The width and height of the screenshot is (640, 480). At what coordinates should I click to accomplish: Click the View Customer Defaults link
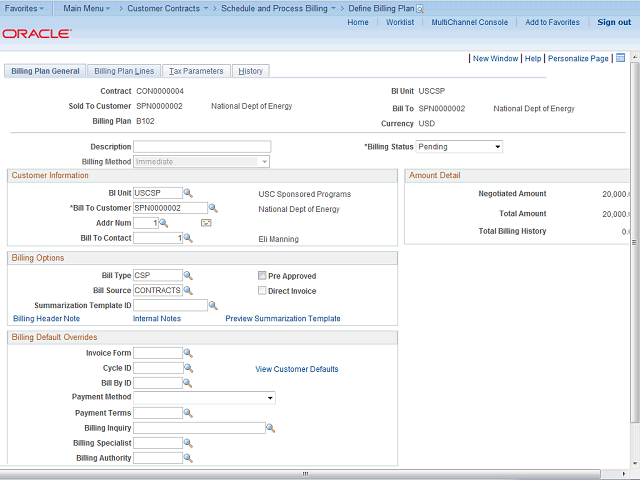tap(297, 369)
